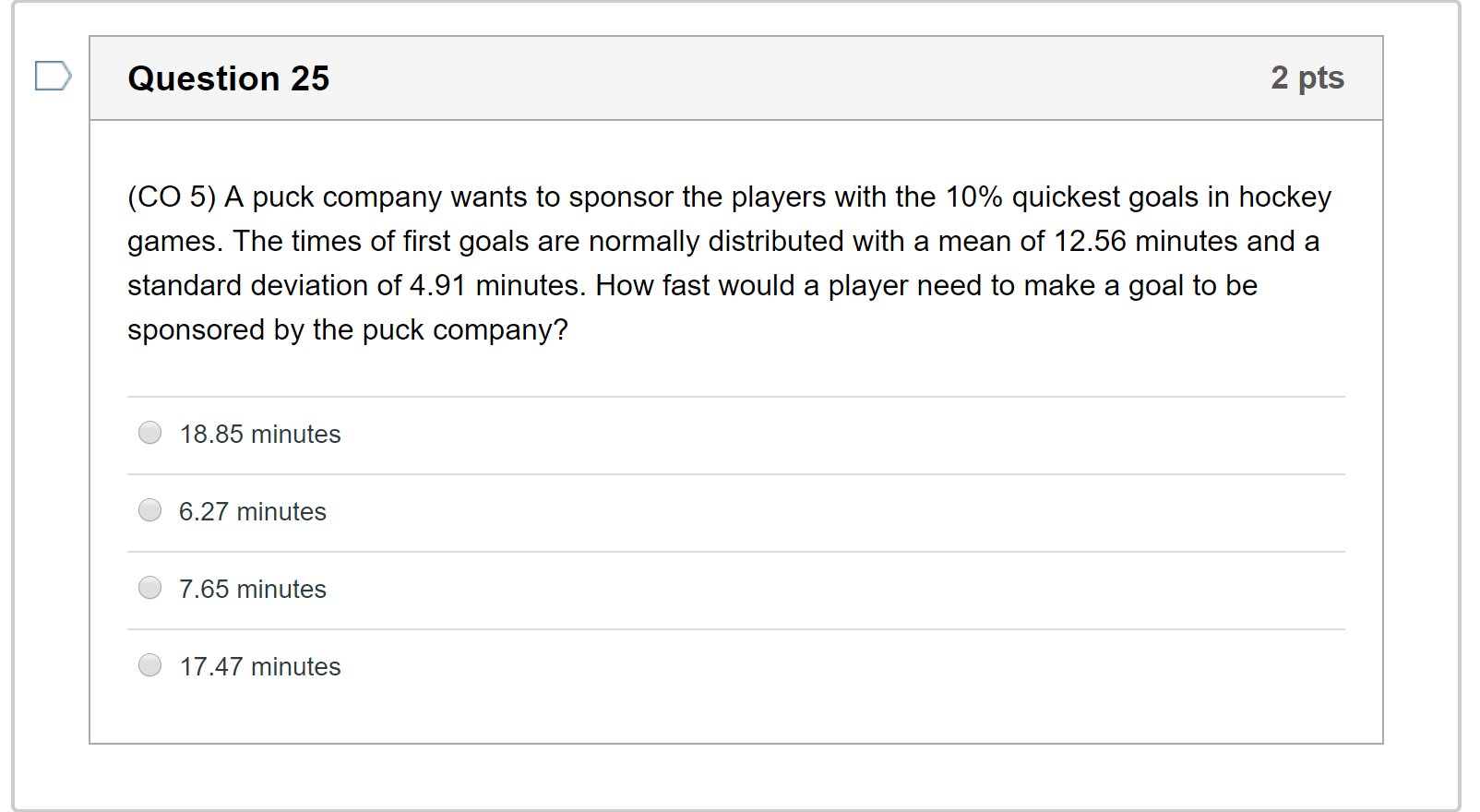Image resolution: width=1480 pixels, height=812 pixels.
Task: Click the words "standard deviation" in question
Action: click(x=264, y=285)
